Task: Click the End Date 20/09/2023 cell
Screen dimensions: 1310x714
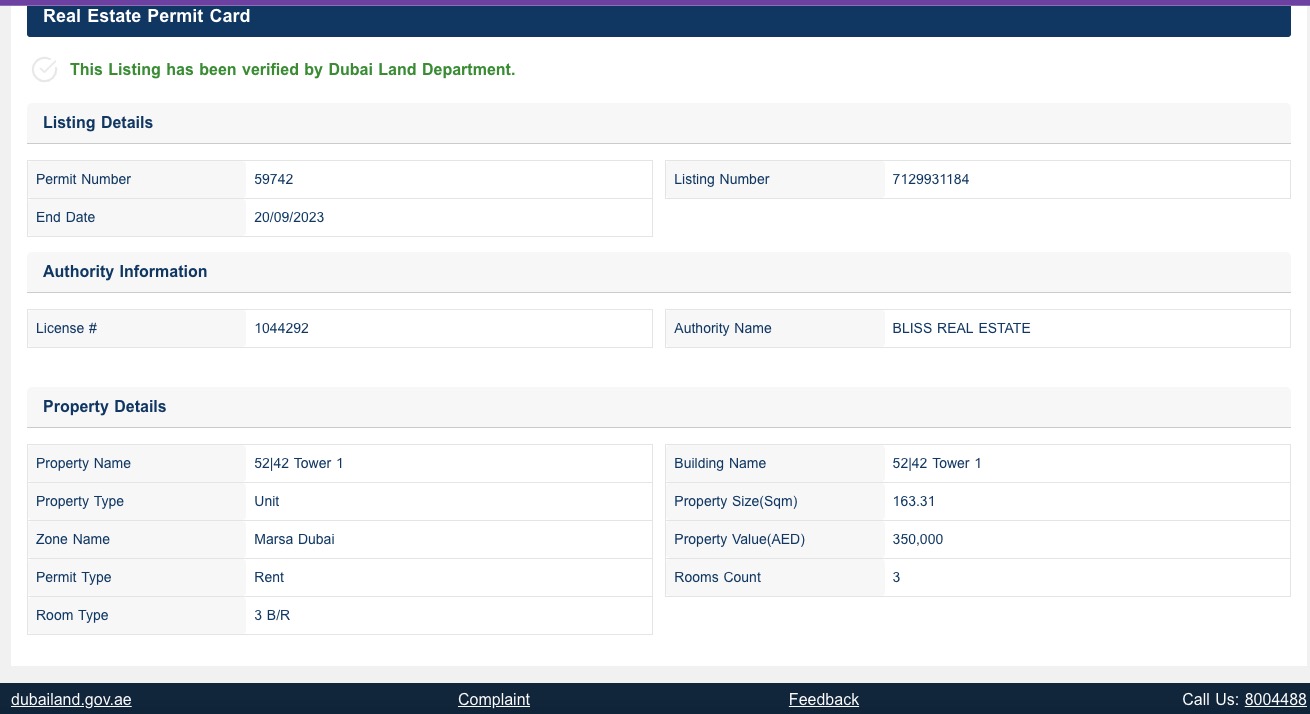Action: point(289,217)
